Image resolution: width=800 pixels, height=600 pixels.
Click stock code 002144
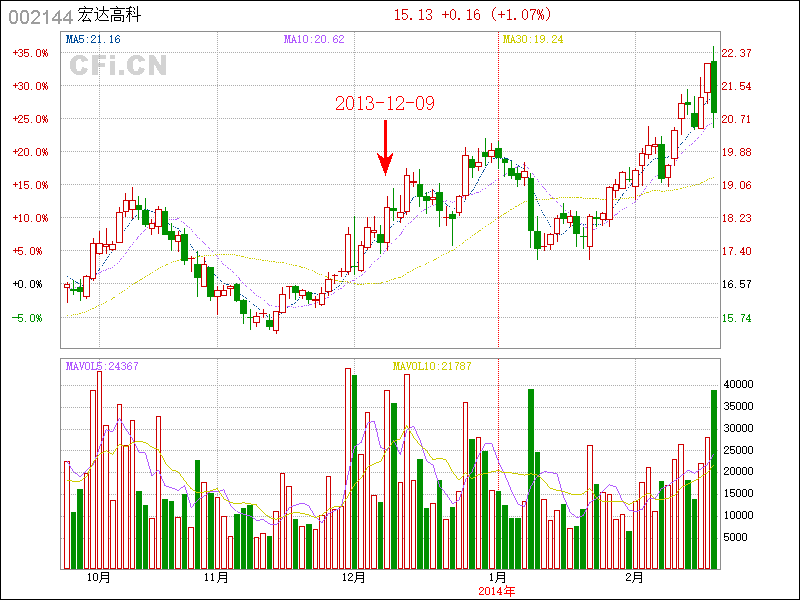[40, 16]
